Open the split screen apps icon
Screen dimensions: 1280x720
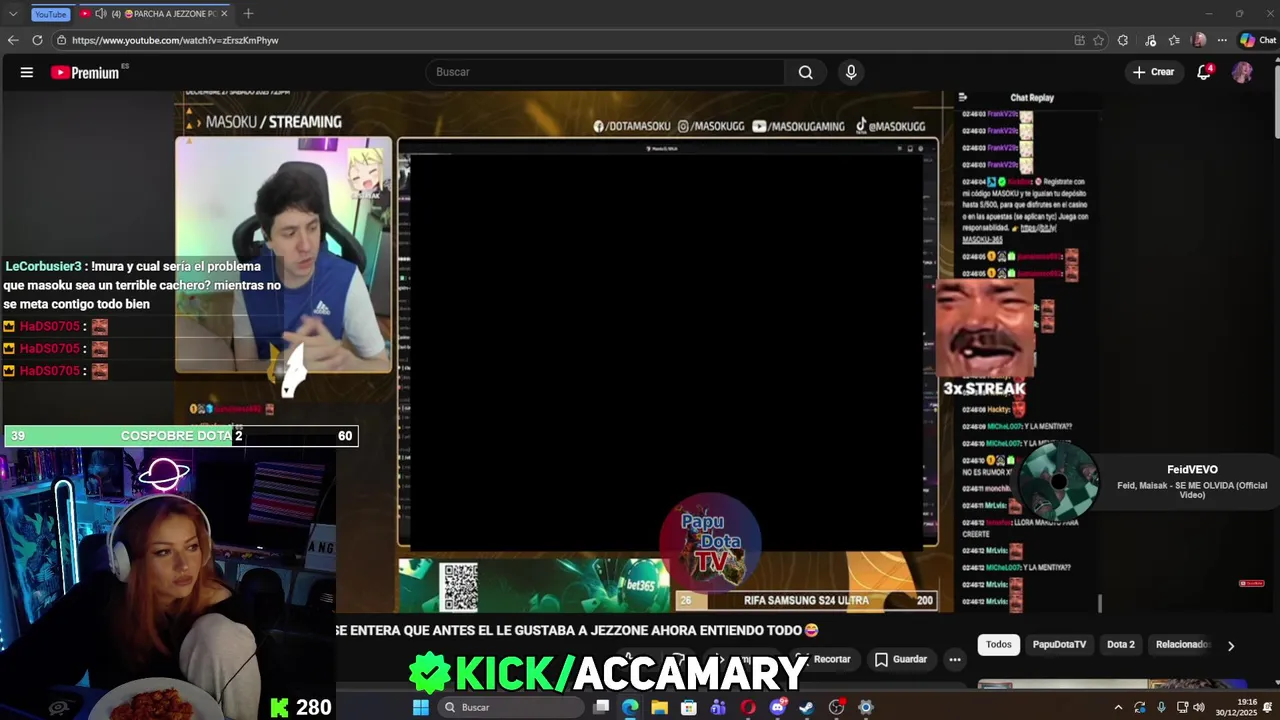(x=1079, y=40)
